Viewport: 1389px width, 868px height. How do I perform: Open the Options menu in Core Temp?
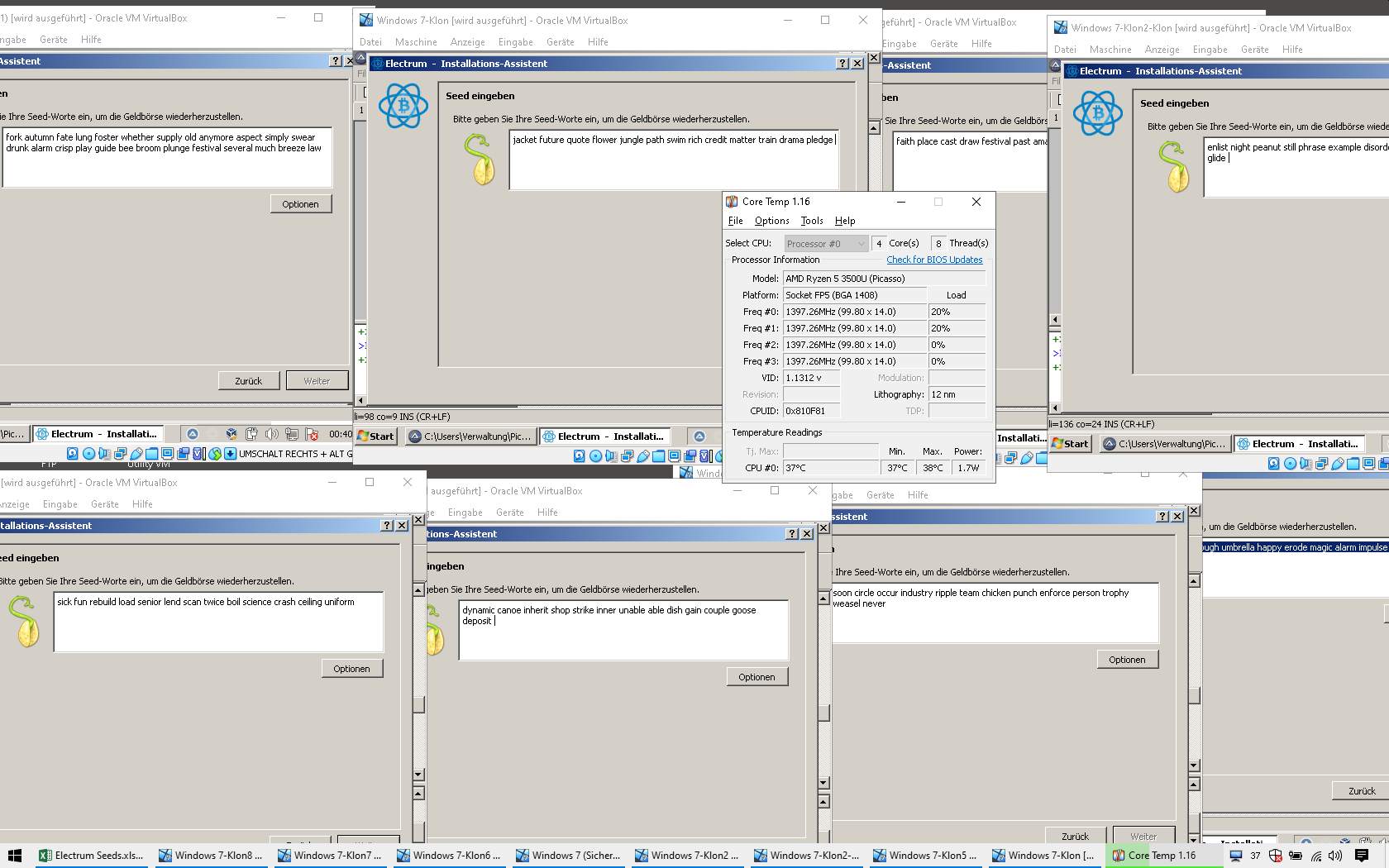tap(771, 220)
